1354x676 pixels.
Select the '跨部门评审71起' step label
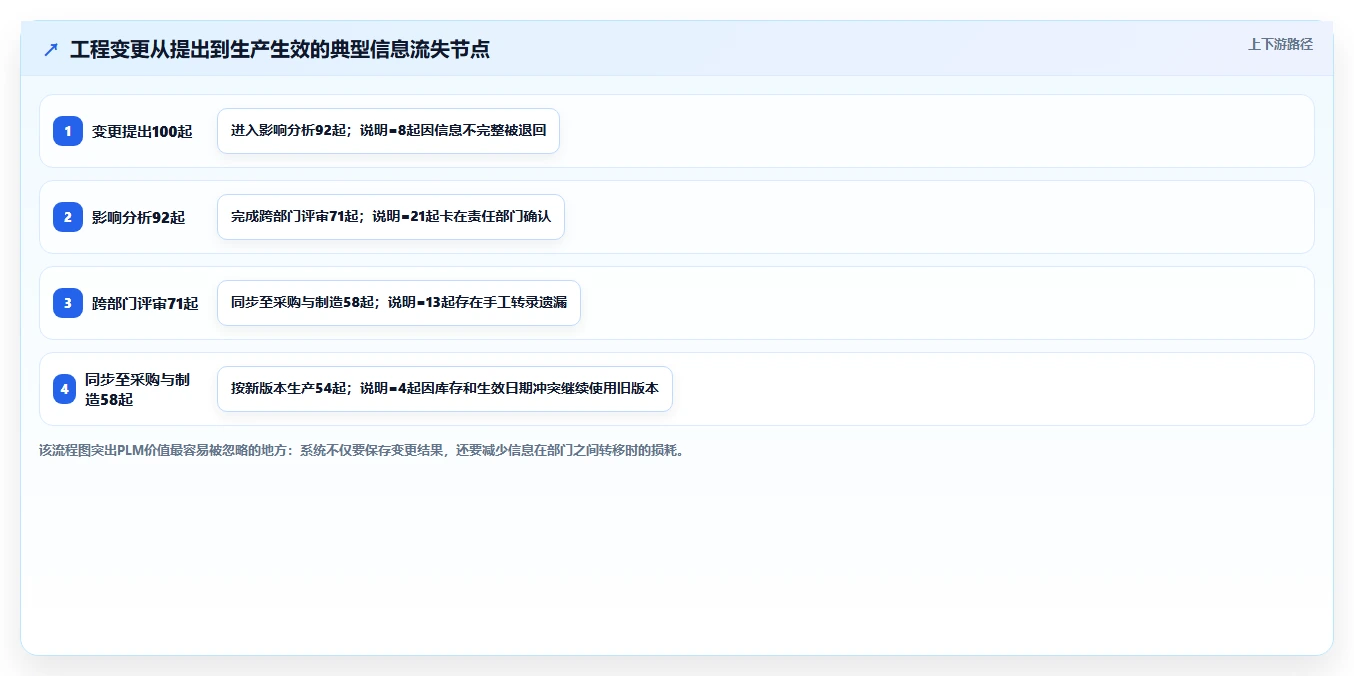(x=145, y=303)
